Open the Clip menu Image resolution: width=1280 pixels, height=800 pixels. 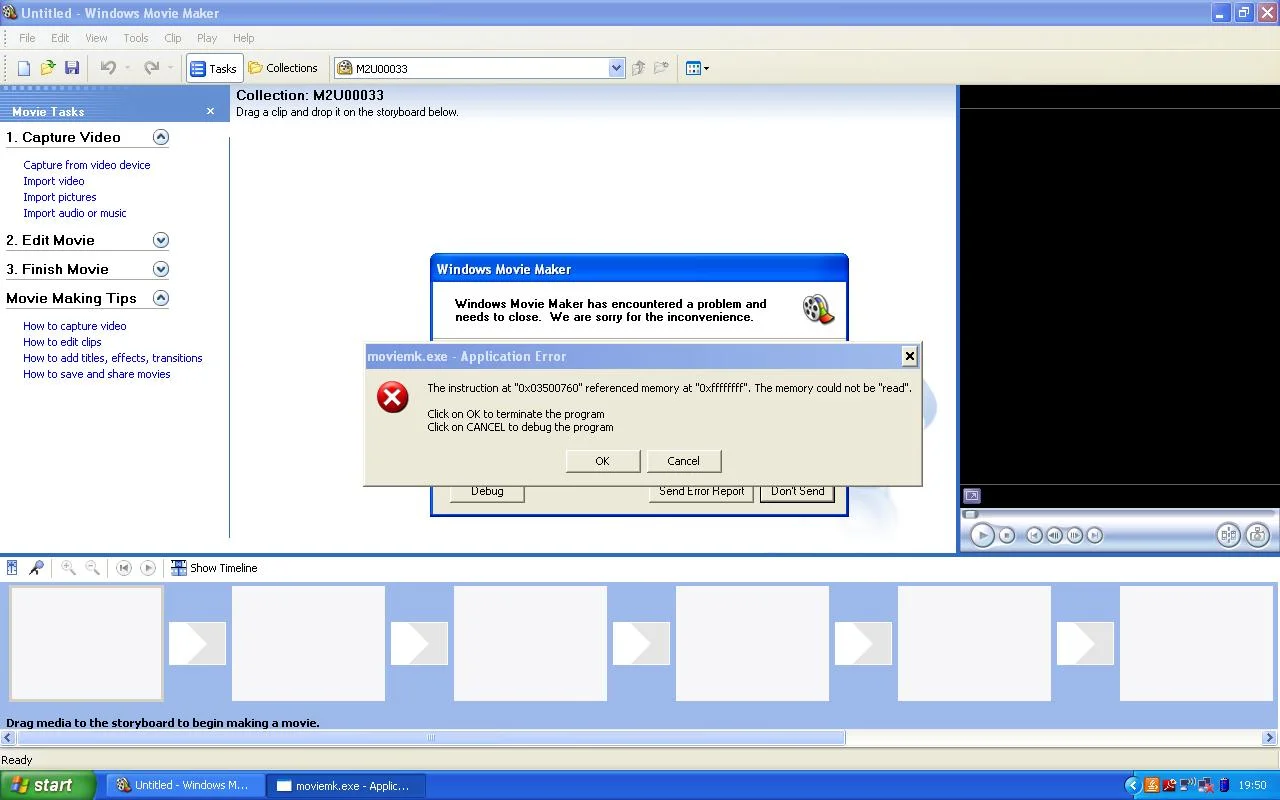click(173, 38)
